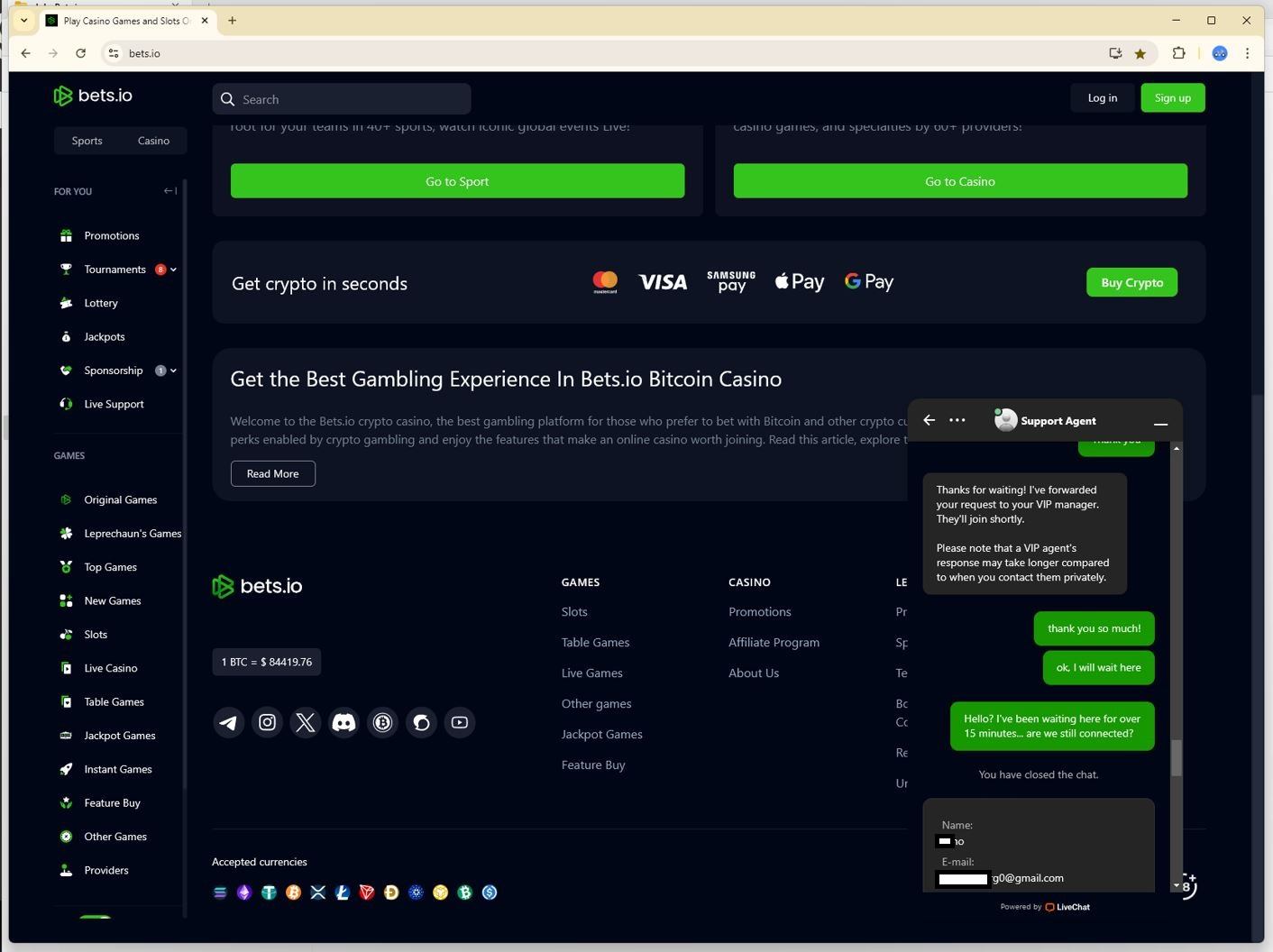Open Live Support from sidebar
This screenshot has width=1273, height=952.
coord(114,404)
